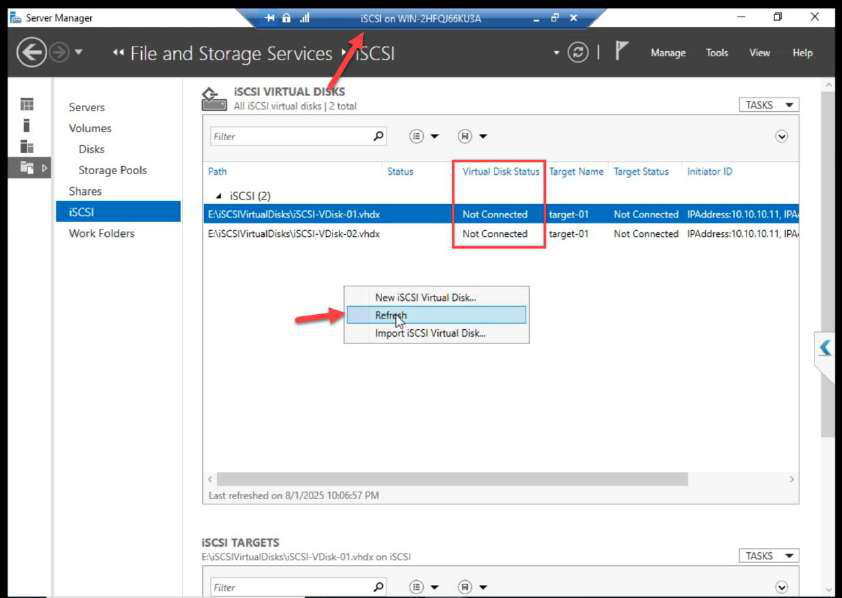
Task: Click the Refresh icon in header
Action: pos(578,53)
